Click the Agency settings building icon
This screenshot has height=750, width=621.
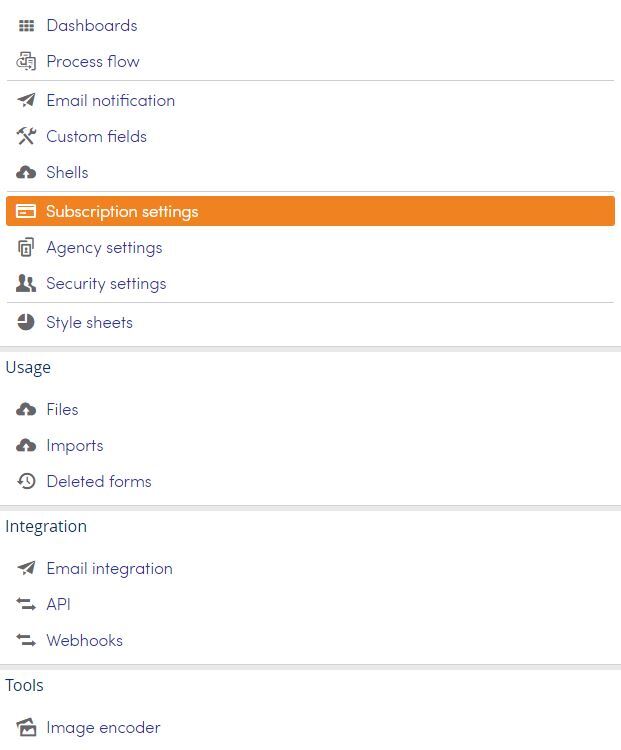coord(26,247)
